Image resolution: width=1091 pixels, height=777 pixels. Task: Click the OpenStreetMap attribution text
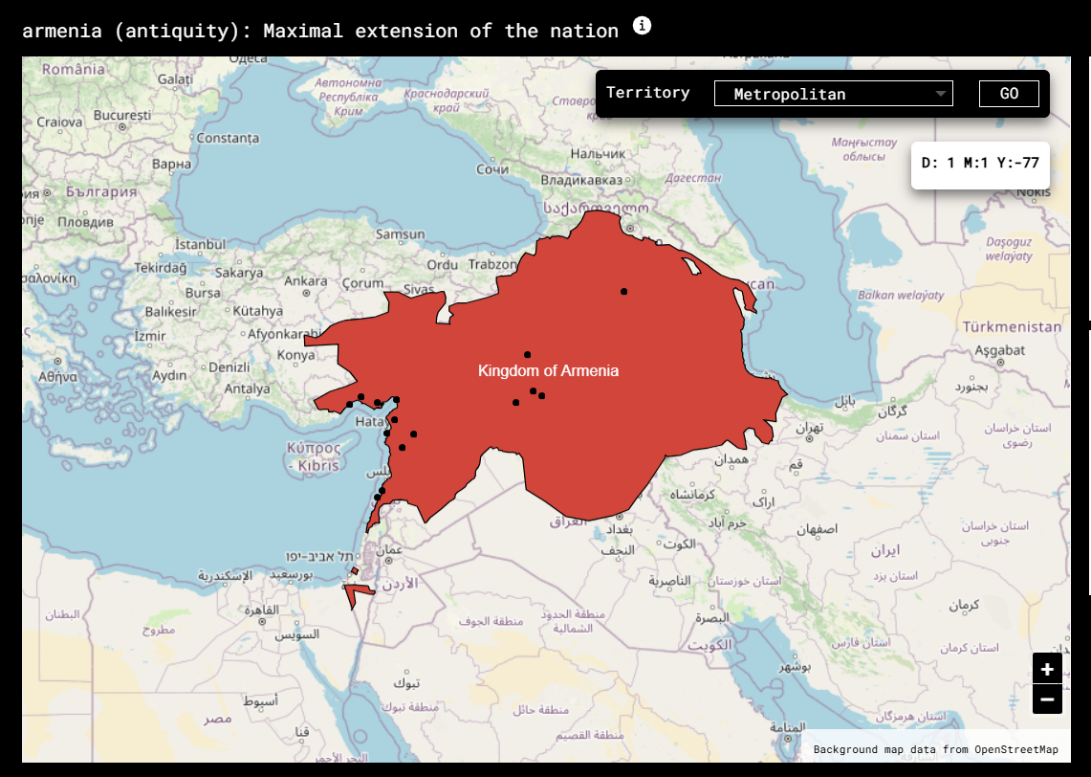(935, 749)
